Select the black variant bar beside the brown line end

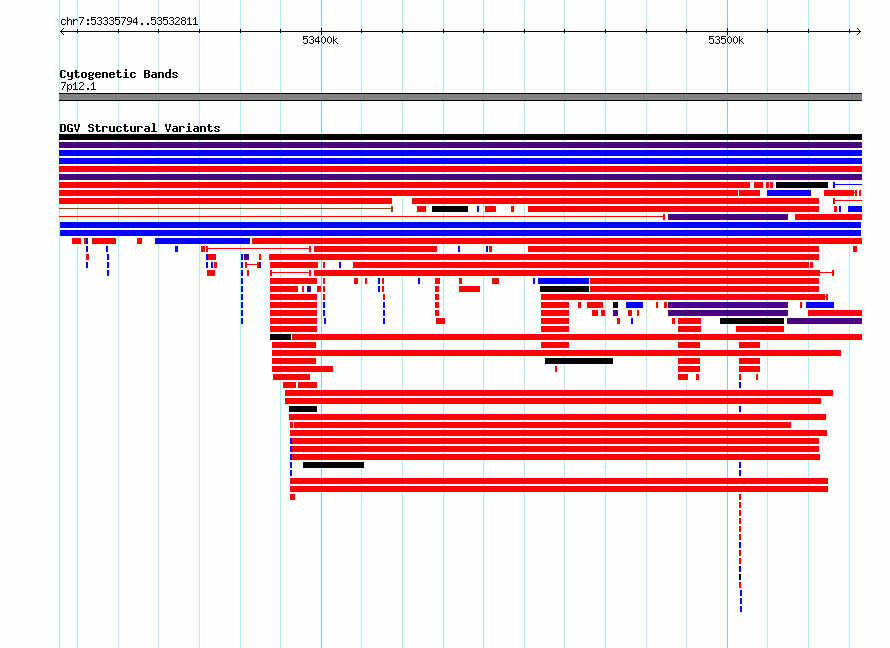(x=450, y=209)
